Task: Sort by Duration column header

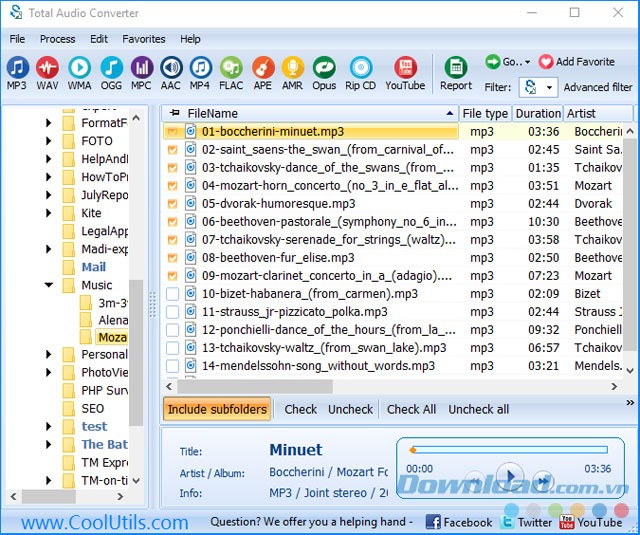Action: [538, 113]
